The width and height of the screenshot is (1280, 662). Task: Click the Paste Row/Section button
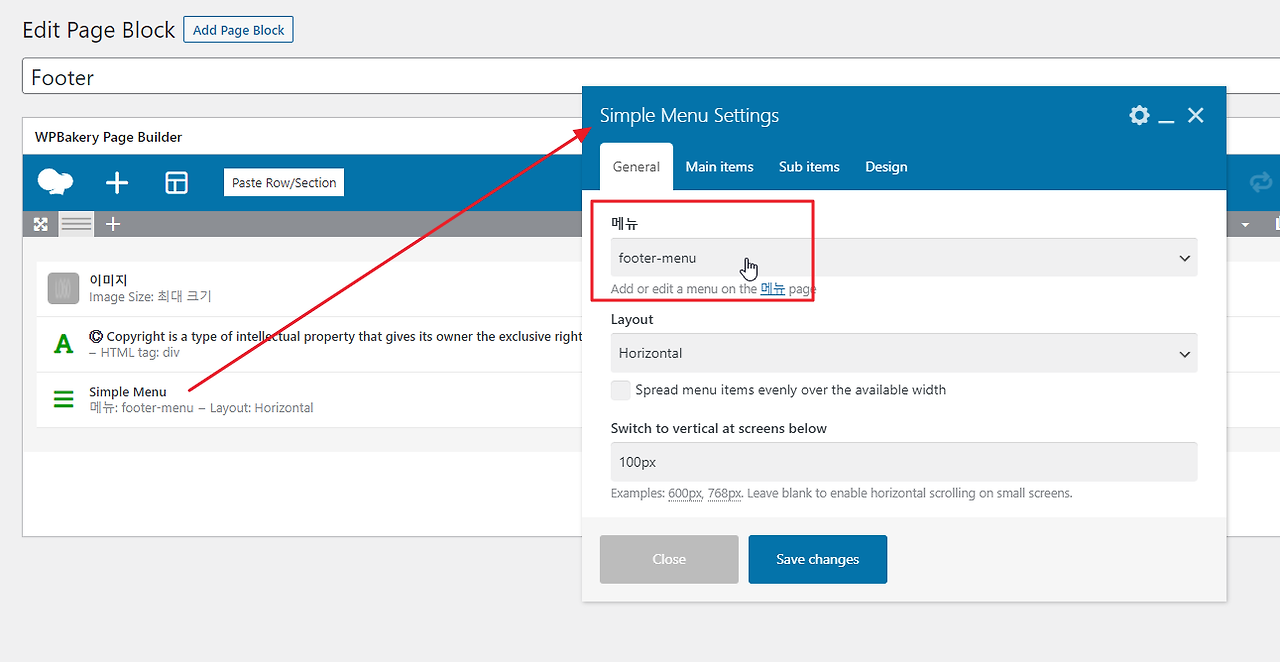(284, 183)
